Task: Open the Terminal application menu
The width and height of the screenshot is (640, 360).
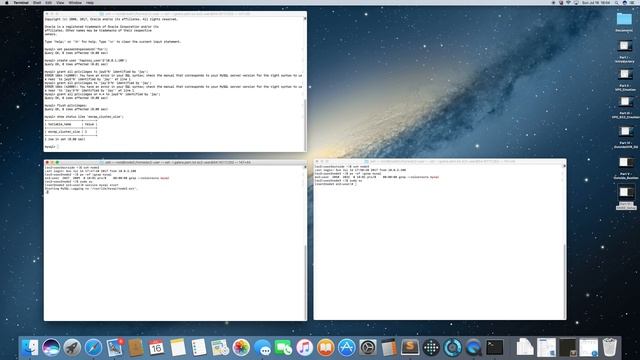Action: (21, 2)
